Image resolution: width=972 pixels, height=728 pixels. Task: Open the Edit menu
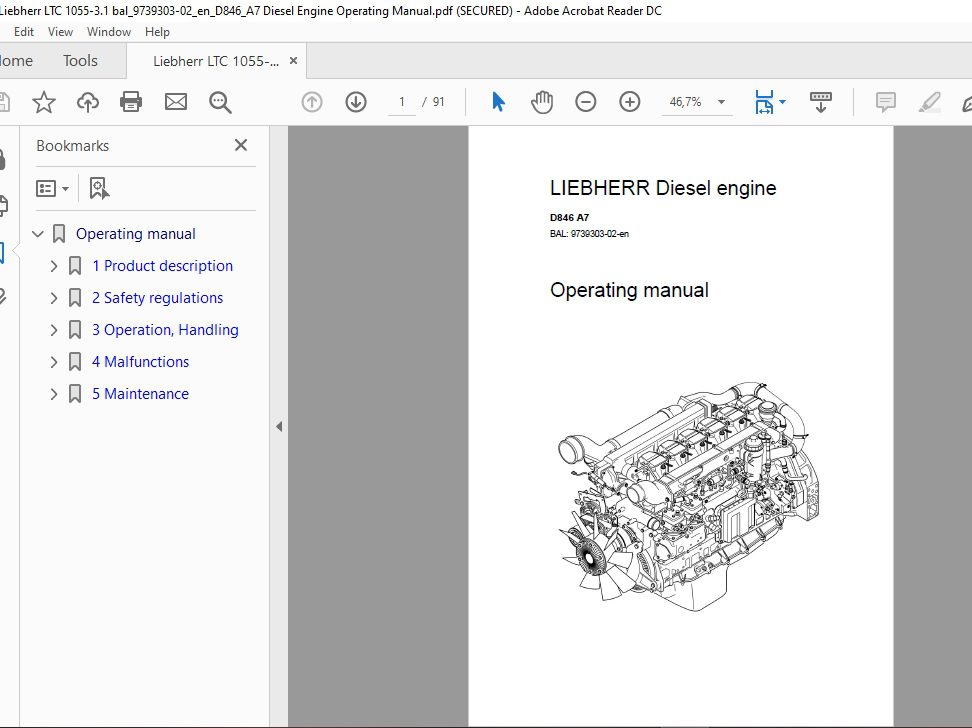(23, 31)
